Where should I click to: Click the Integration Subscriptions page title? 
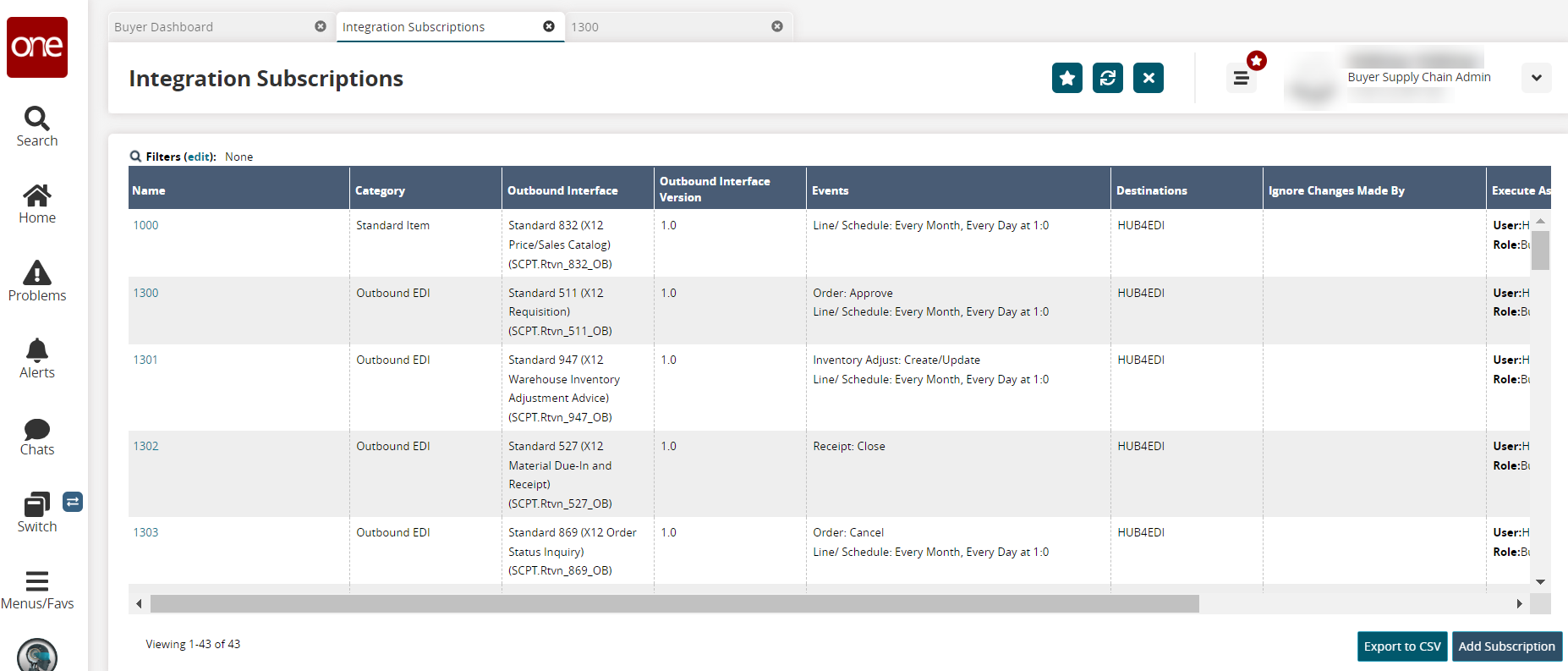click(266, 78)
